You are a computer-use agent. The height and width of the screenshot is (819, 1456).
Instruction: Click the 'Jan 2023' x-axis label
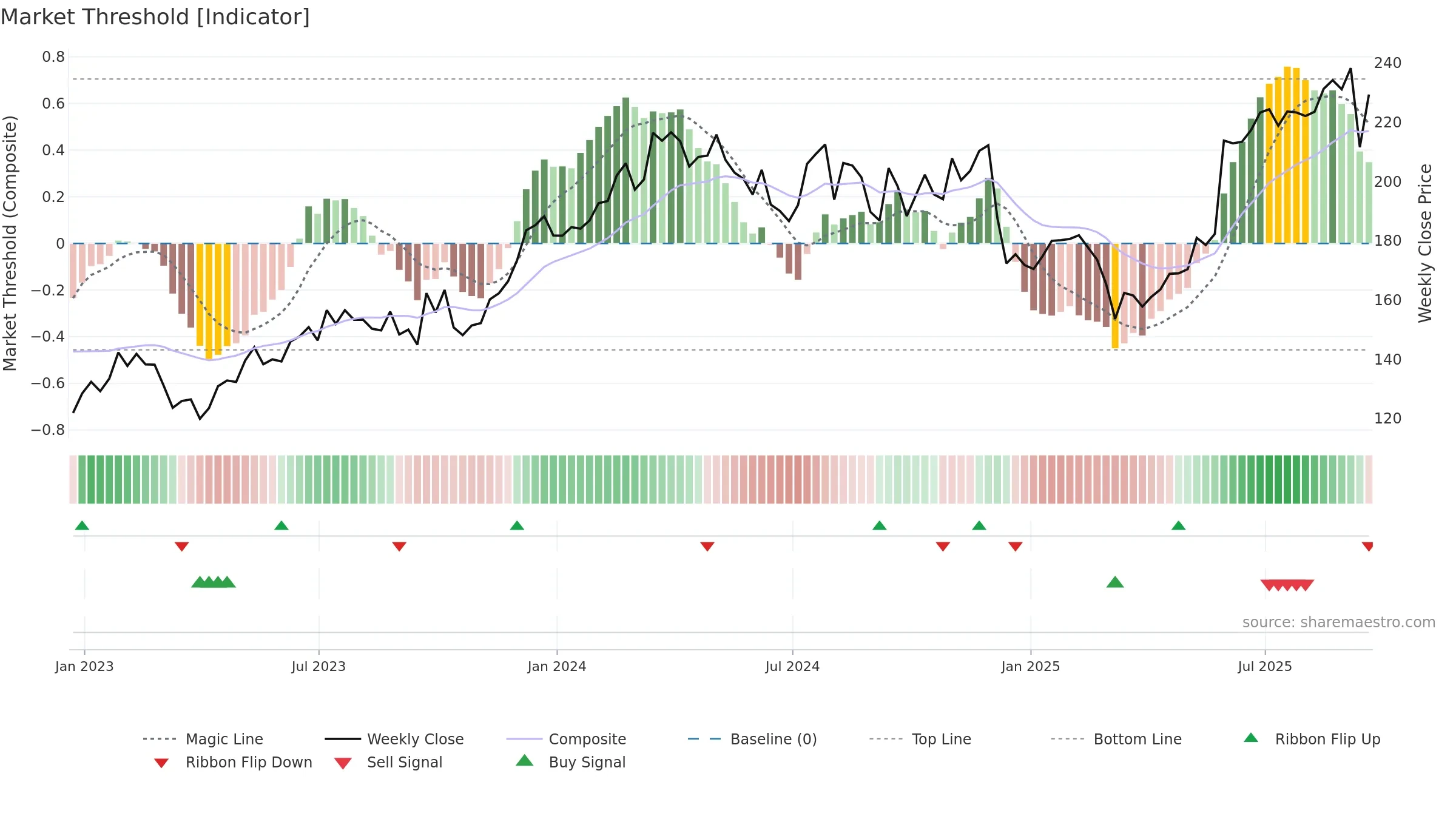pos(84,666)
